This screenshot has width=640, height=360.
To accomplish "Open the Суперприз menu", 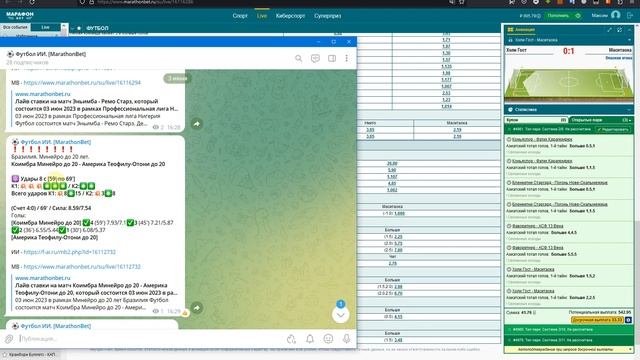I will [327, 16].
